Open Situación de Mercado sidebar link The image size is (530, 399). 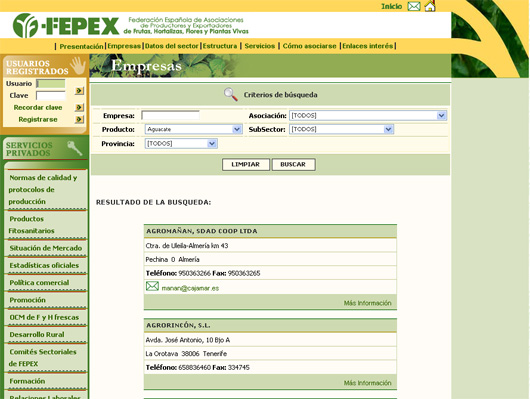pyautogui.click(x=46, y=248)
